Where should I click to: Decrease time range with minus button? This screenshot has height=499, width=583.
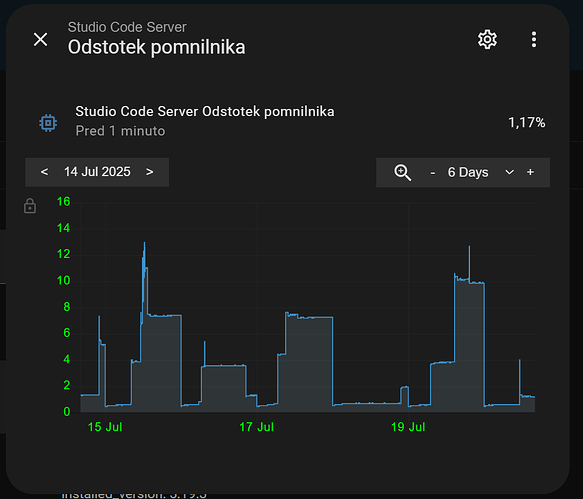(x=433, y=173)
